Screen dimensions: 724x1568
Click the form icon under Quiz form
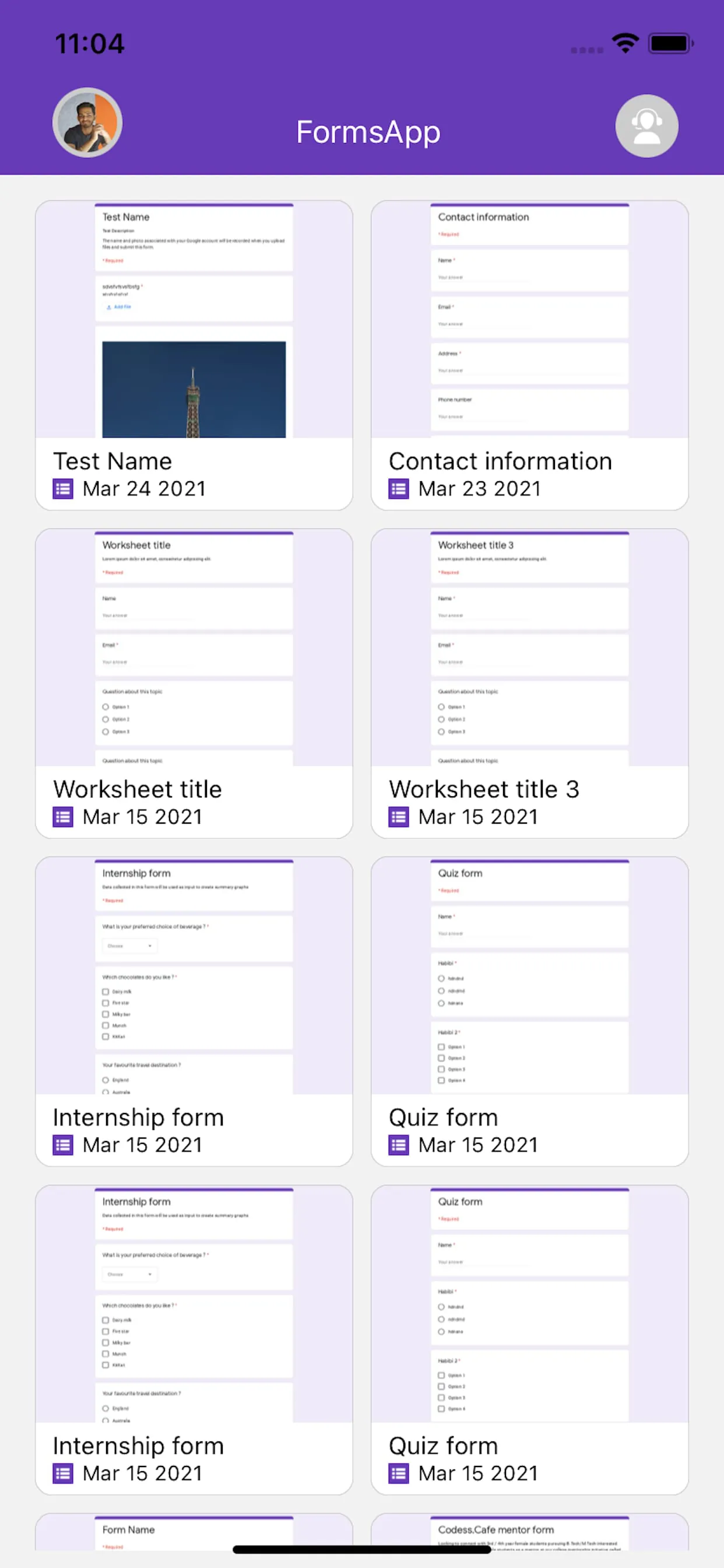click(398, 1145)
